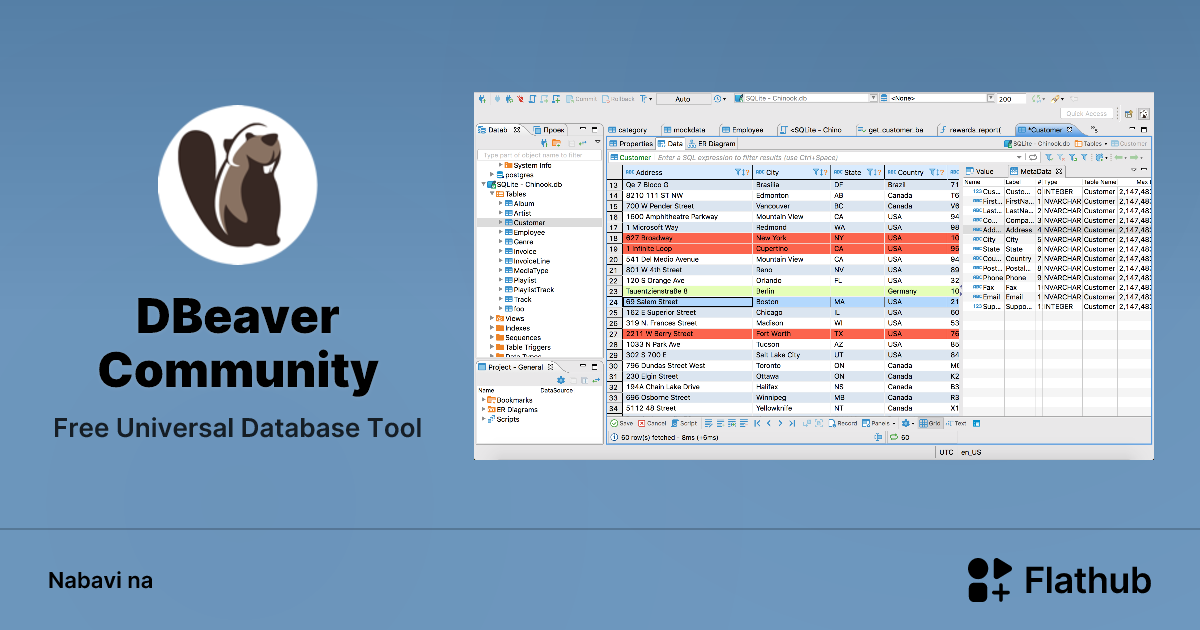Navigate to next page of results
This screenshot has height=630, width=1200.
[780, 423]
